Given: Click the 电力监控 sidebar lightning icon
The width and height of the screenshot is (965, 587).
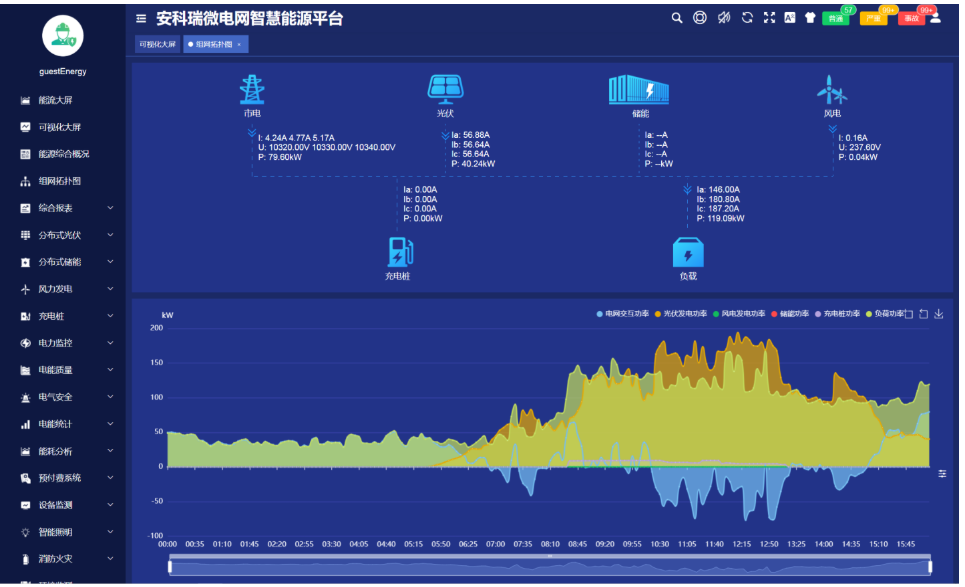Looking at the screenshot, I should pyautogui.click(x=25, y=343).
